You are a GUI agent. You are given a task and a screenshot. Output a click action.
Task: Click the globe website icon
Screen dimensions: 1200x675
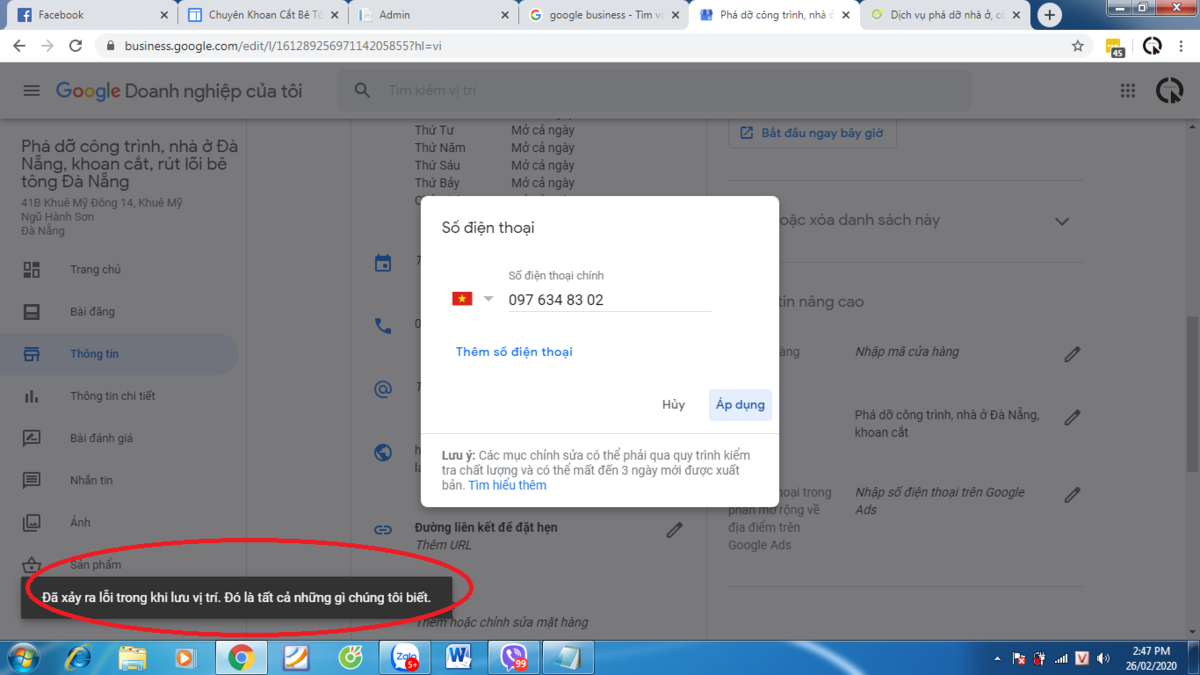[x=383, y=453]
